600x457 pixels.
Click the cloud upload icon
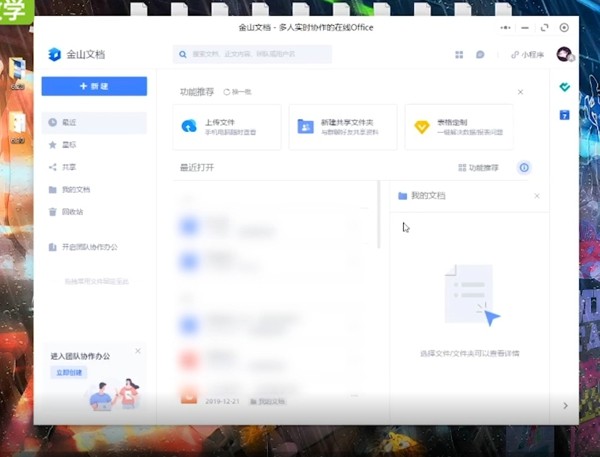(189, 126)
